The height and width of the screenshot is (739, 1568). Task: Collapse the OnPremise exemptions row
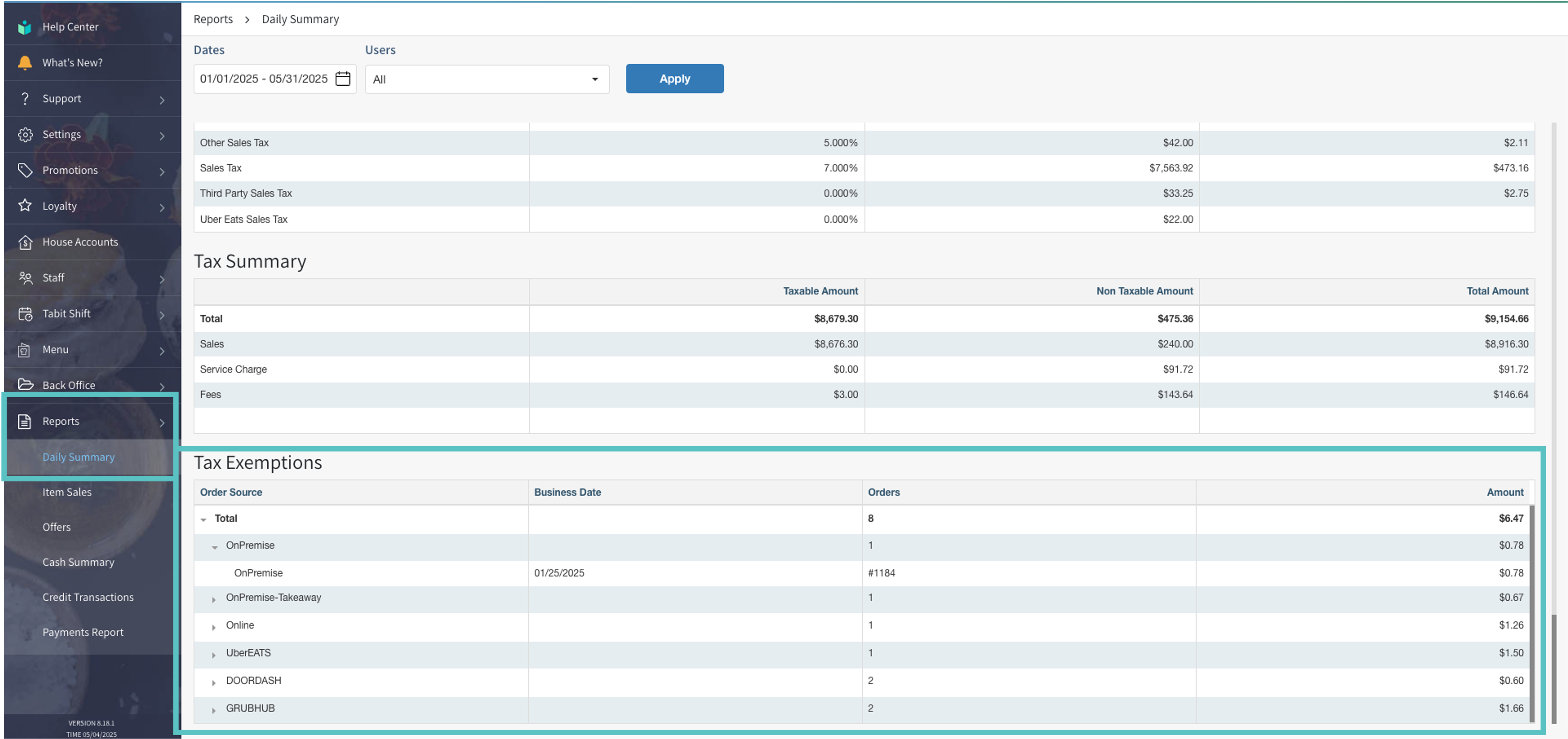214,547
